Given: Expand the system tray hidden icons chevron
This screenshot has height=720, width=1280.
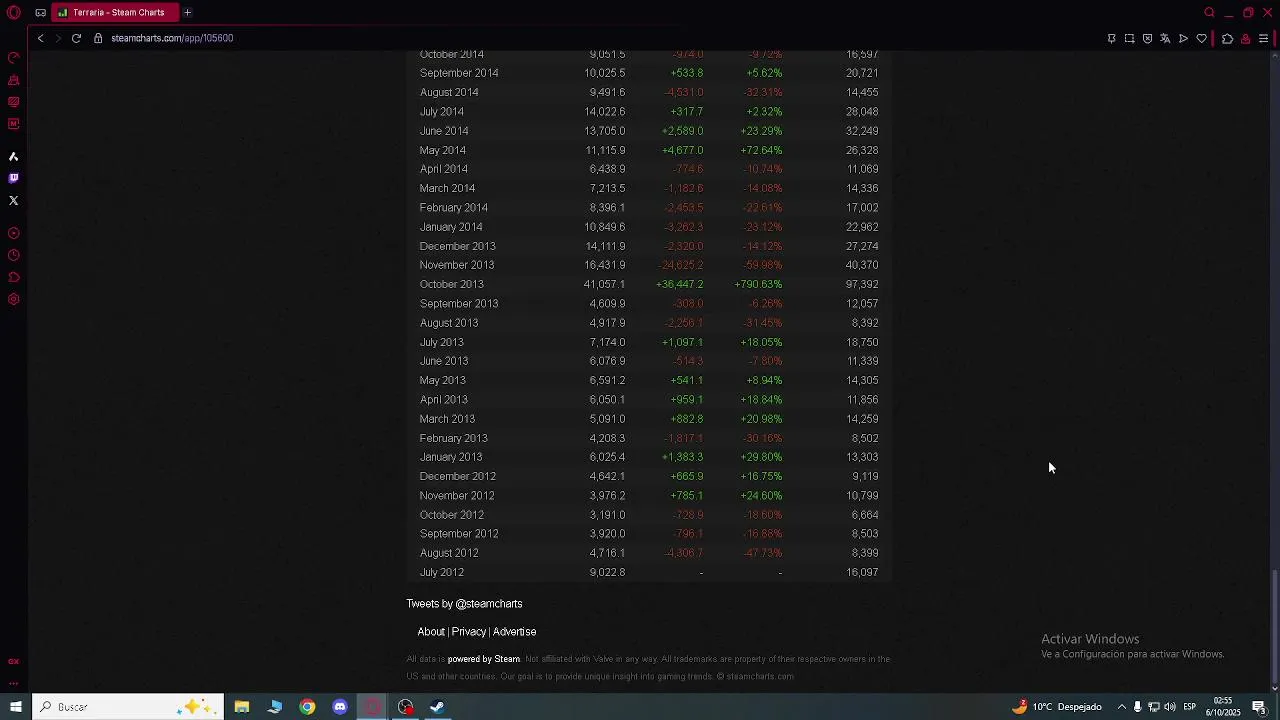Looking at the screenshot, I should coord(1122,707).
